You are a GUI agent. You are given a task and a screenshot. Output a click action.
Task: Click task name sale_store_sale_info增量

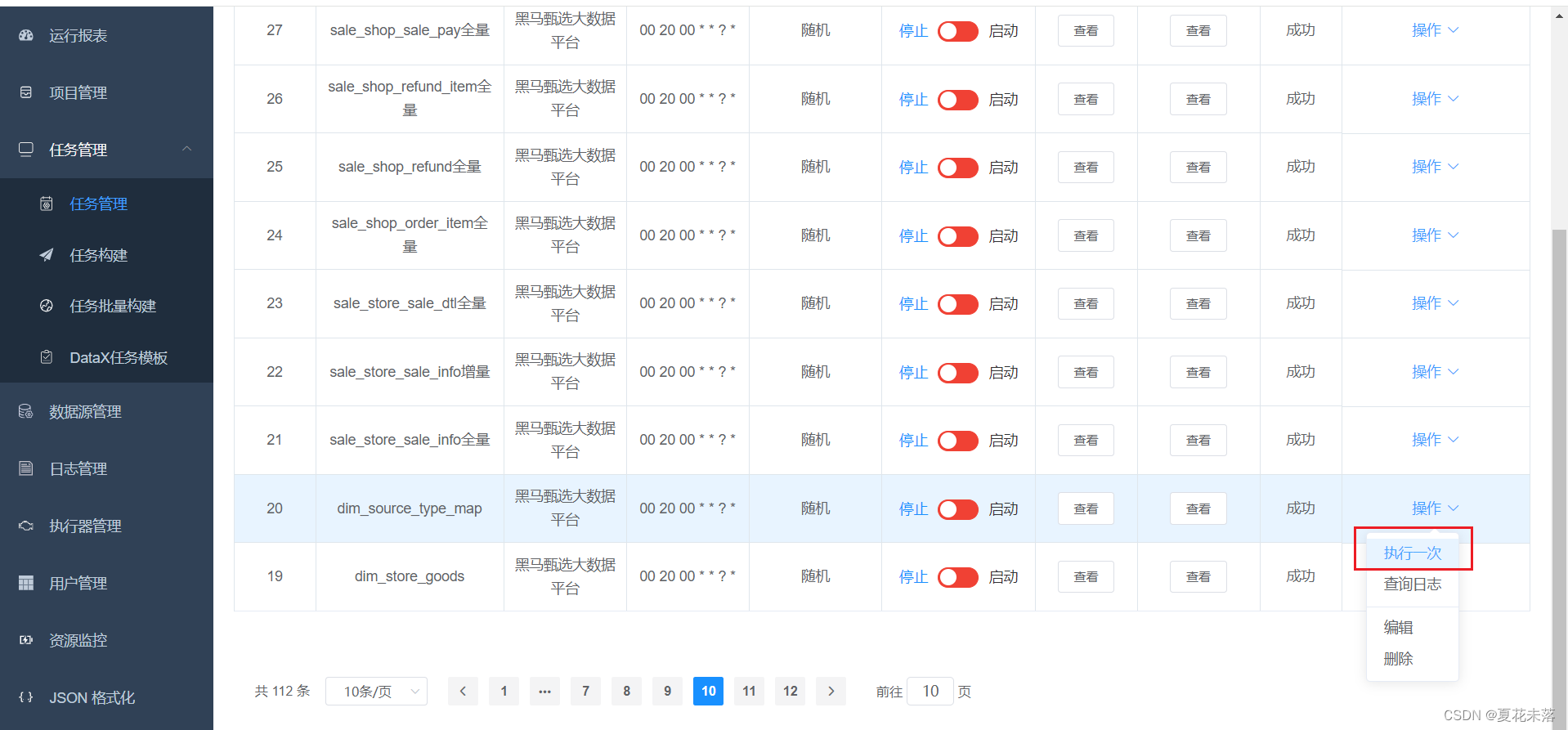point(410,372)
